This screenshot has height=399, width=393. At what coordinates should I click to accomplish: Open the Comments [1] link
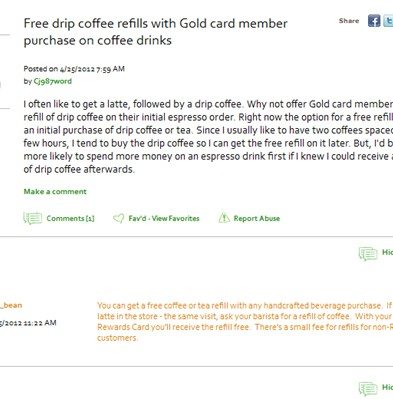coord(70,218)
